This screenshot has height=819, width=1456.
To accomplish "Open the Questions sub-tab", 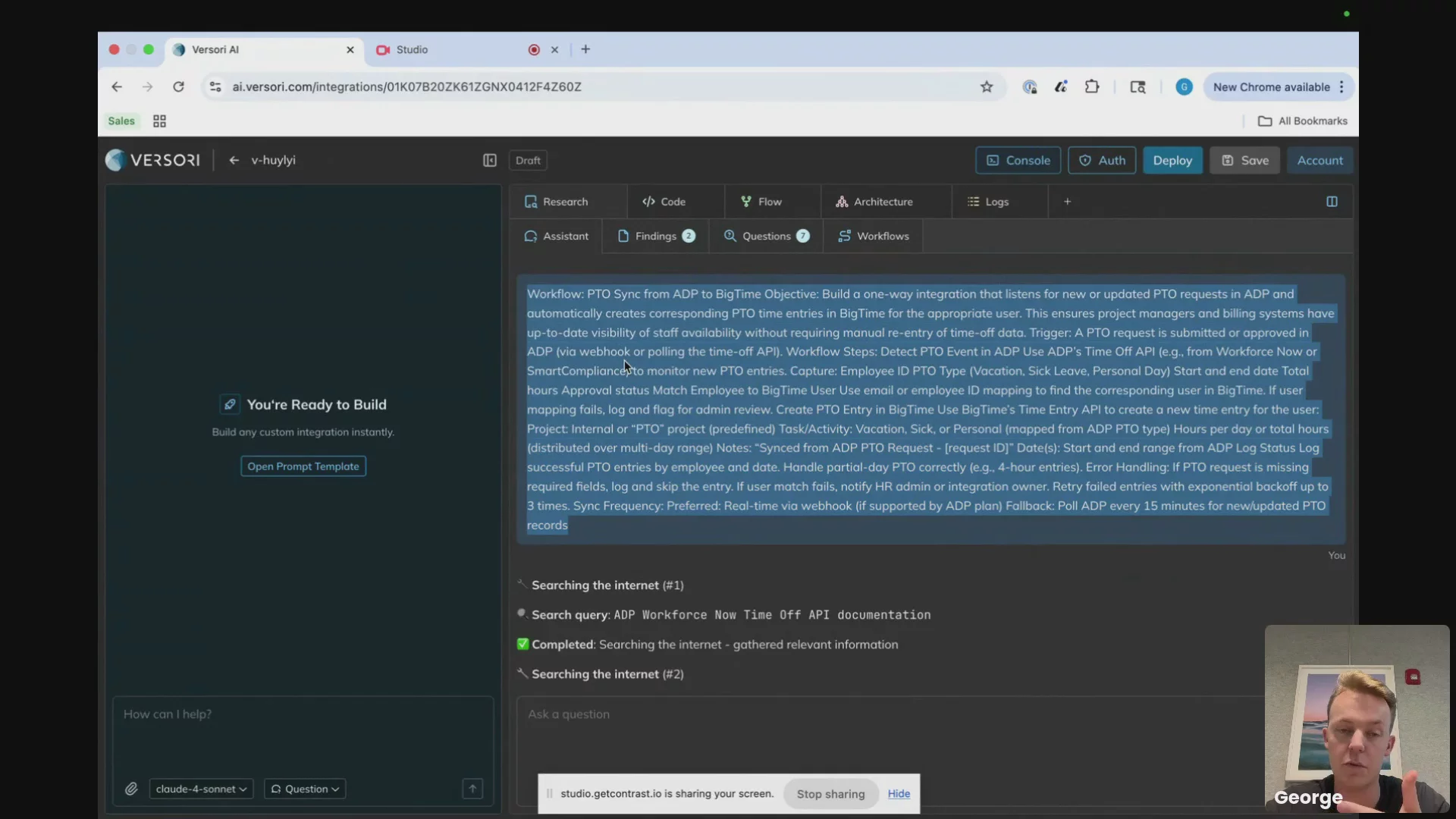I will 767,237.
